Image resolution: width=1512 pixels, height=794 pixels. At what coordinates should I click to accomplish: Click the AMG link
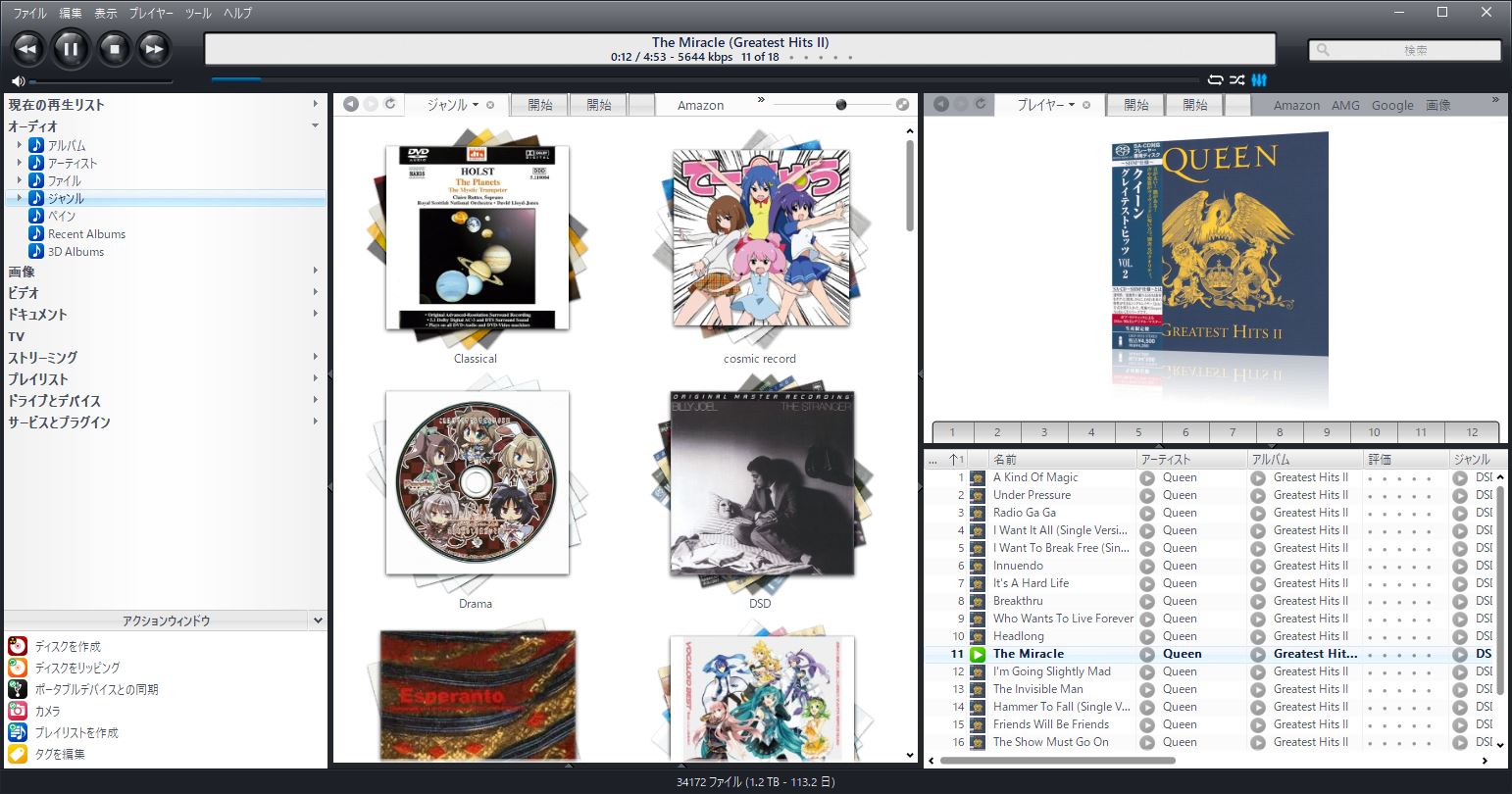point(1345,105)
